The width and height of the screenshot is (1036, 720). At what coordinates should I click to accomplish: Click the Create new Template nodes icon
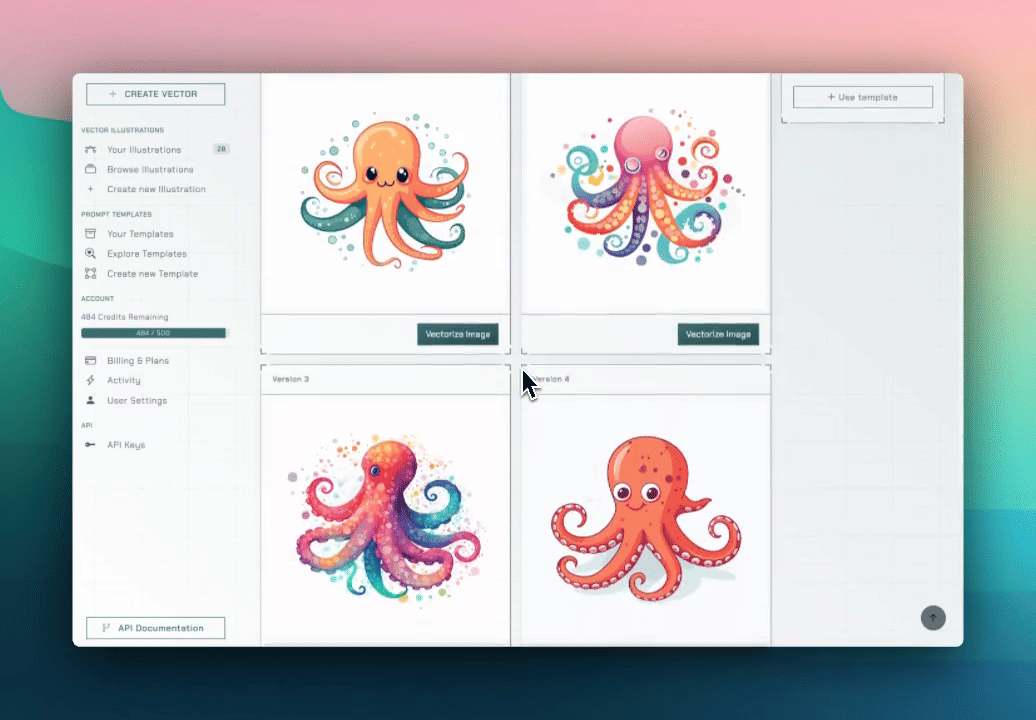(90, 273)
